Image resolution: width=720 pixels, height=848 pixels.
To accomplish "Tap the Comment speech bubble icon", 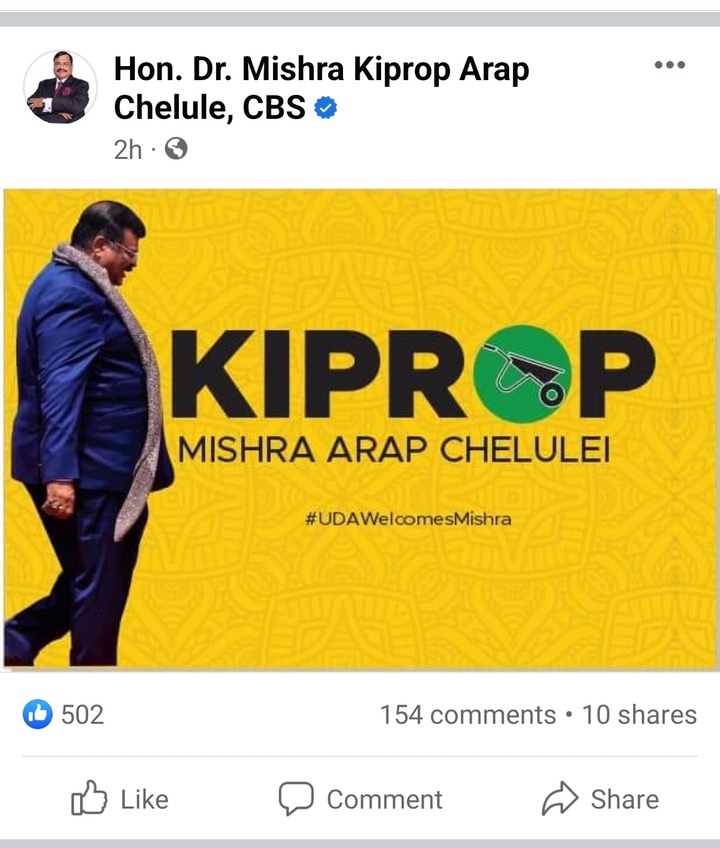I will point(296,798).
